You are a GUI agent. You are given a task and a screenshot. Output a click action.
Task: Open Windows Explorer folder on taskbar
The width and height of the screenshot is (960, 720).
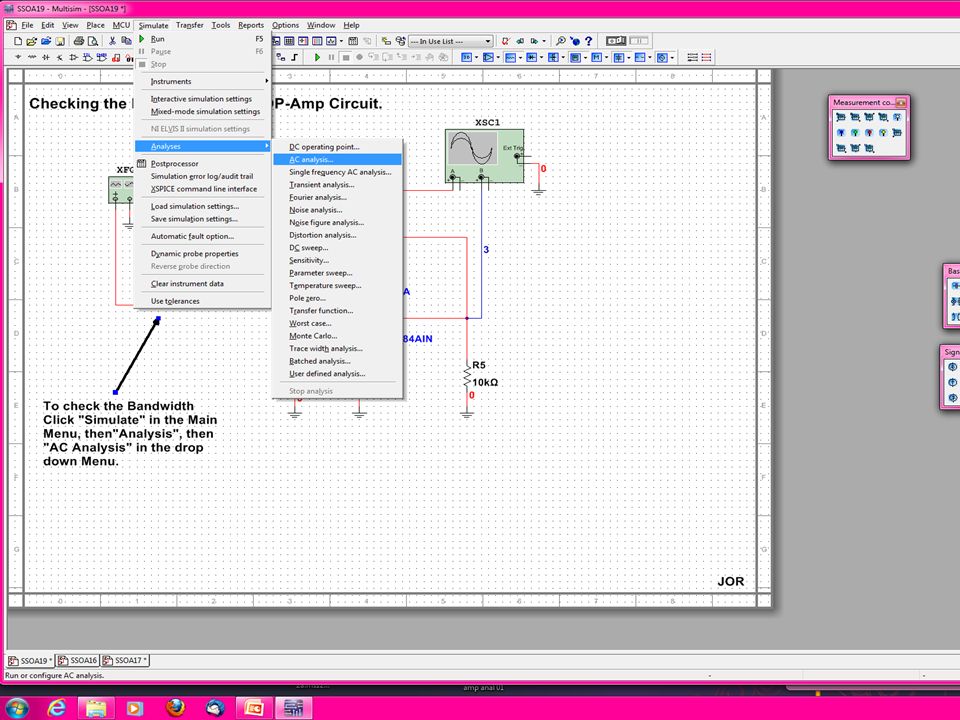coord(96,708)
